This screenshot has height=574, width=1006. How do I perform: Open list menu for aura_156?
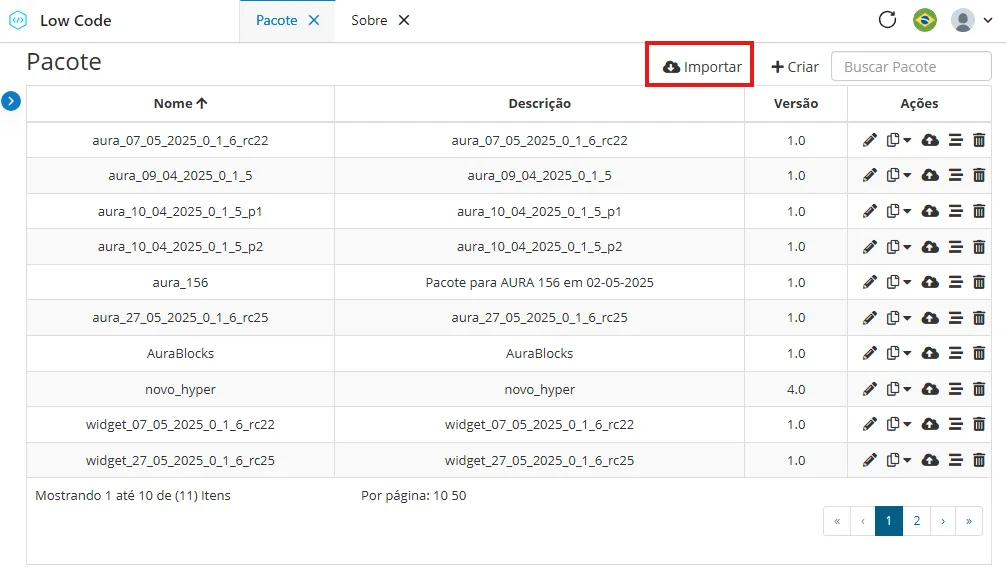(955, 282)
